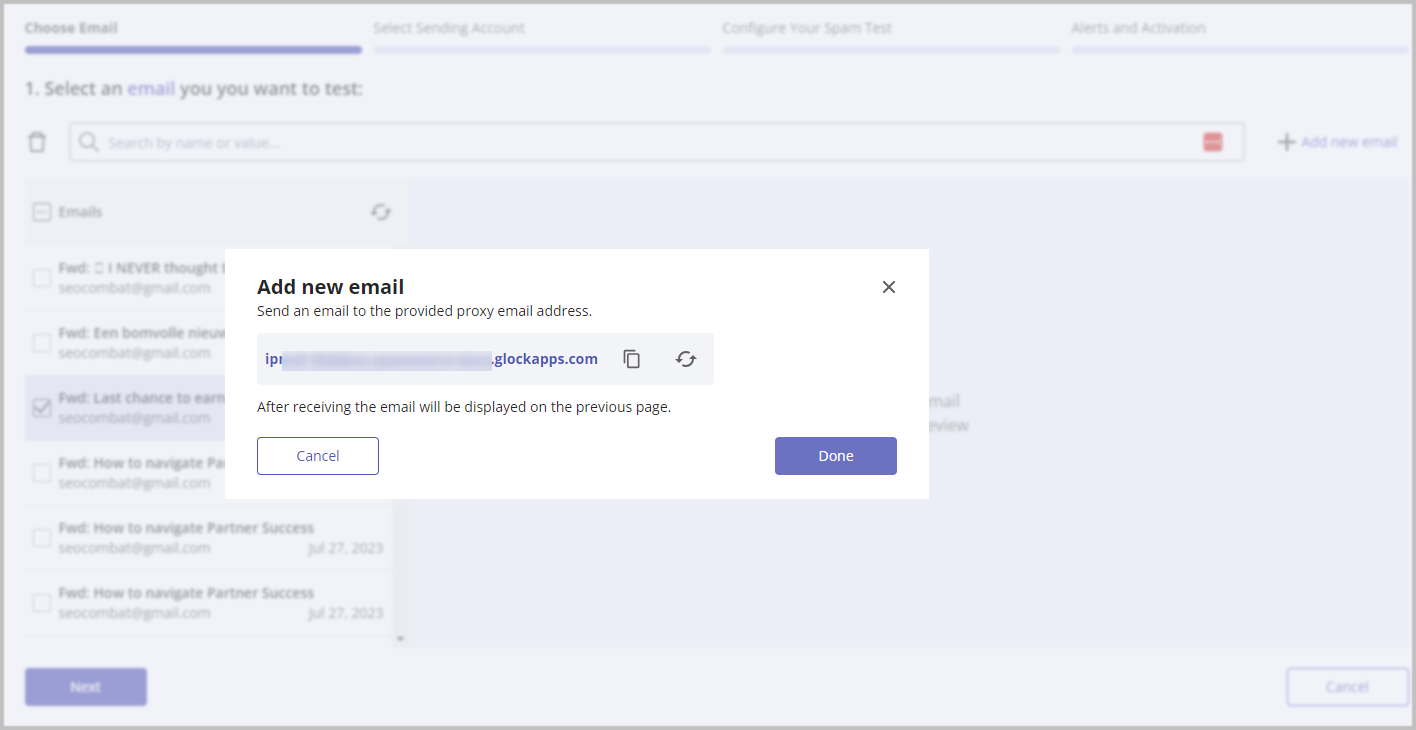Click the red icon in search bar
The width and height of the screenshot is (1416, 730).
tap(1213, 142)
